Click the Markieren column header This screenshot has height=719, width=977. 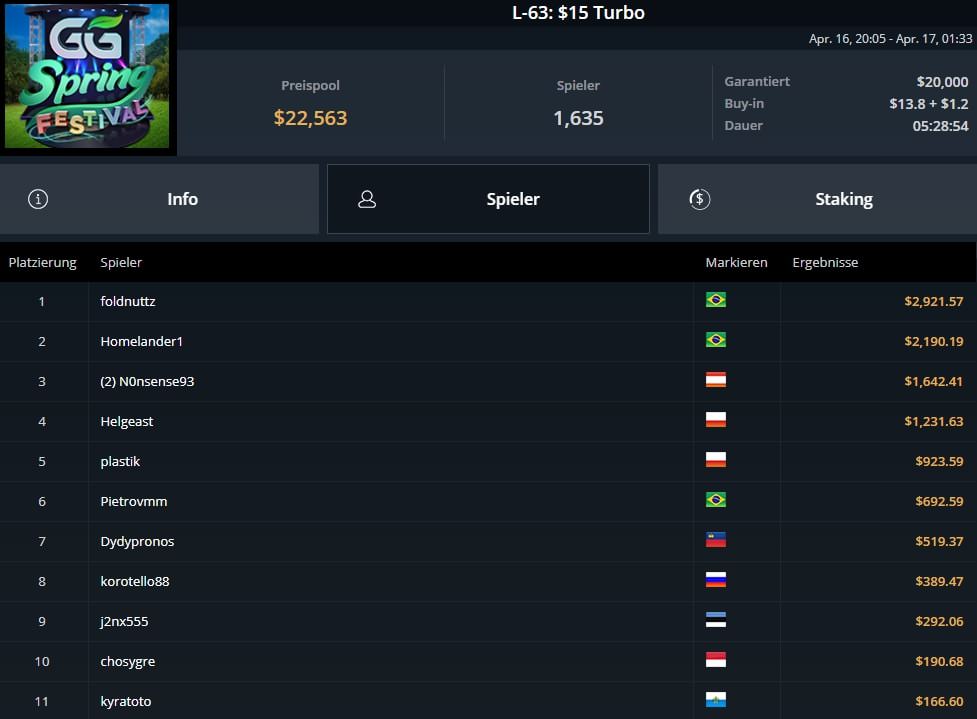736,262
